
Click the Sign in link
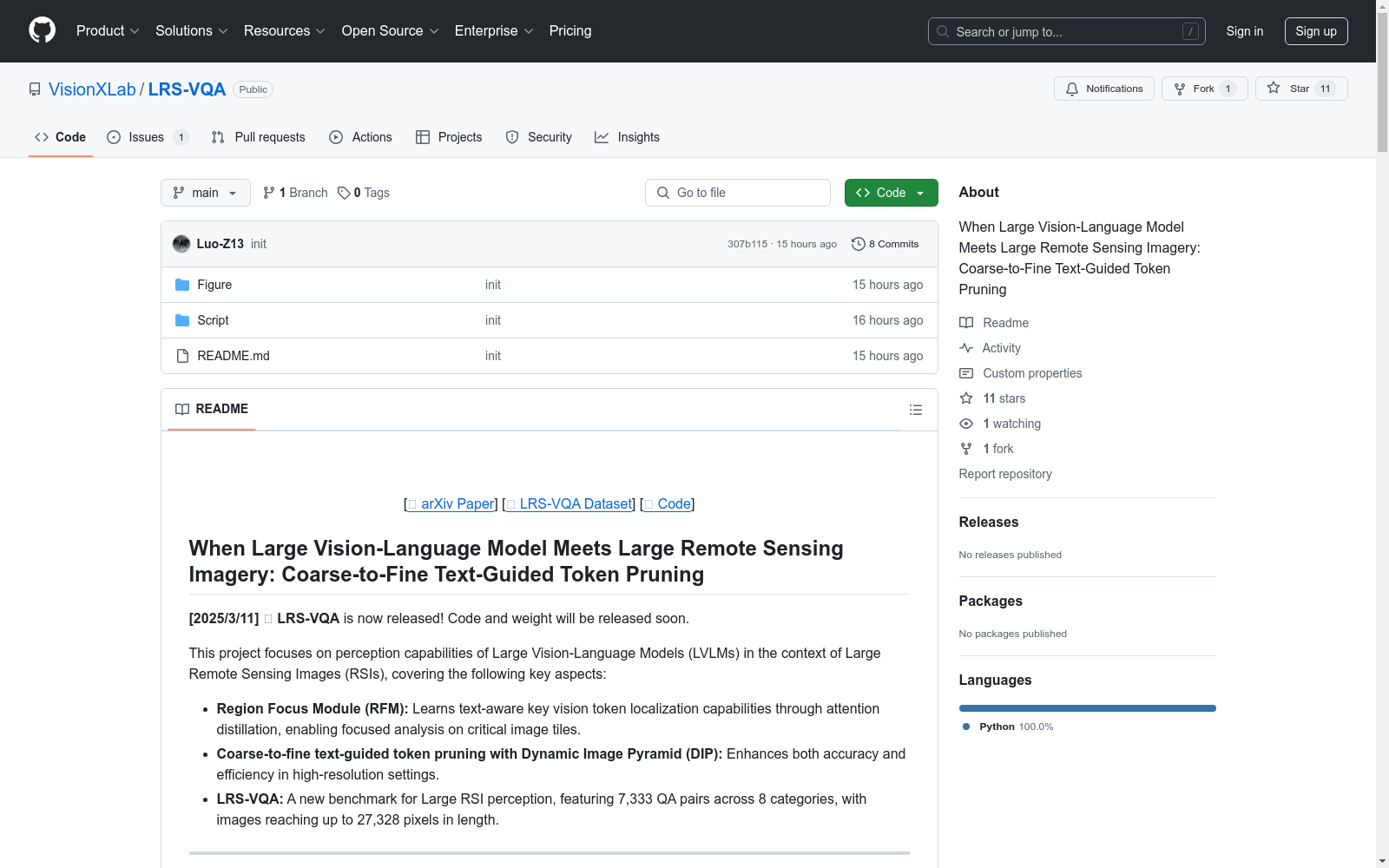(x=1245, y=31)
